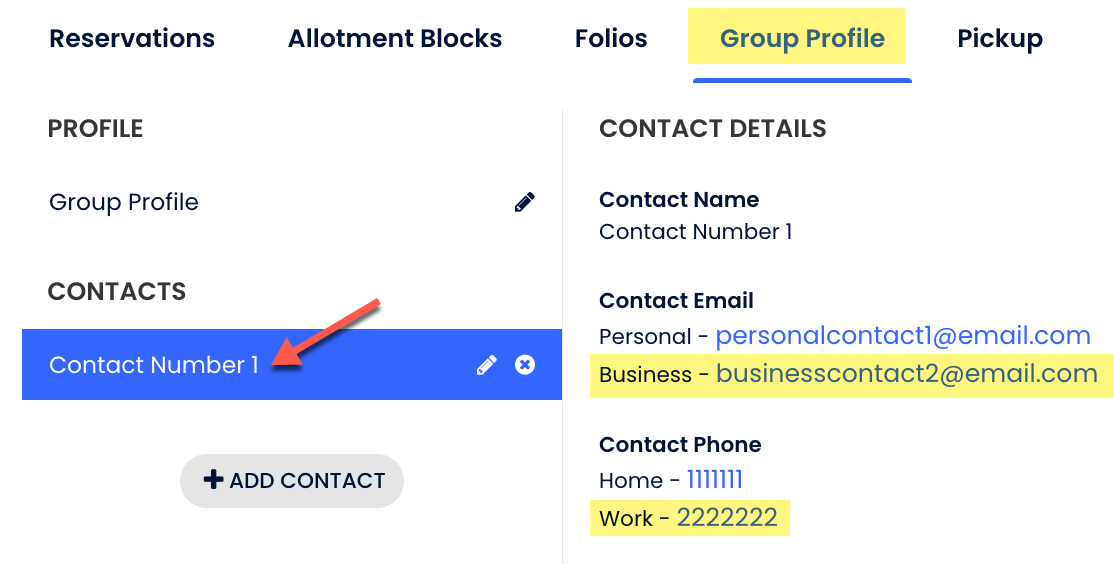Delete Contact Number 1 with the X icon
This screenshot has width=1114, height=564.
click(x=525, y=365)
